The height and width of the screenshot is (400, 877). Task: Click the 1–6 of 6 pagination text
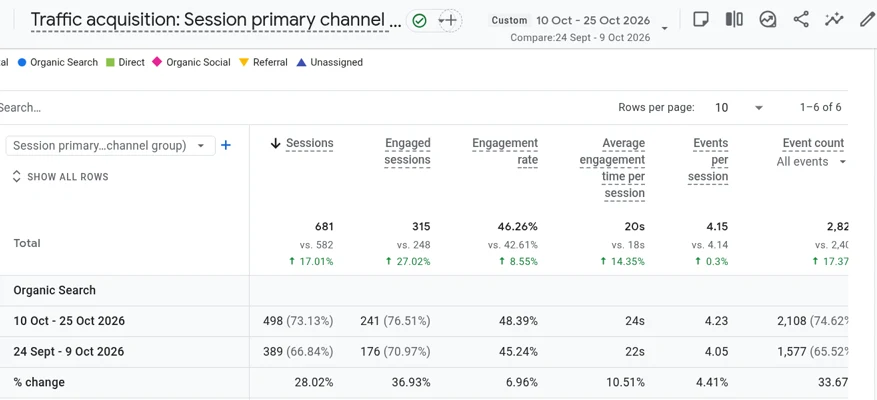(x=821, y=107)
